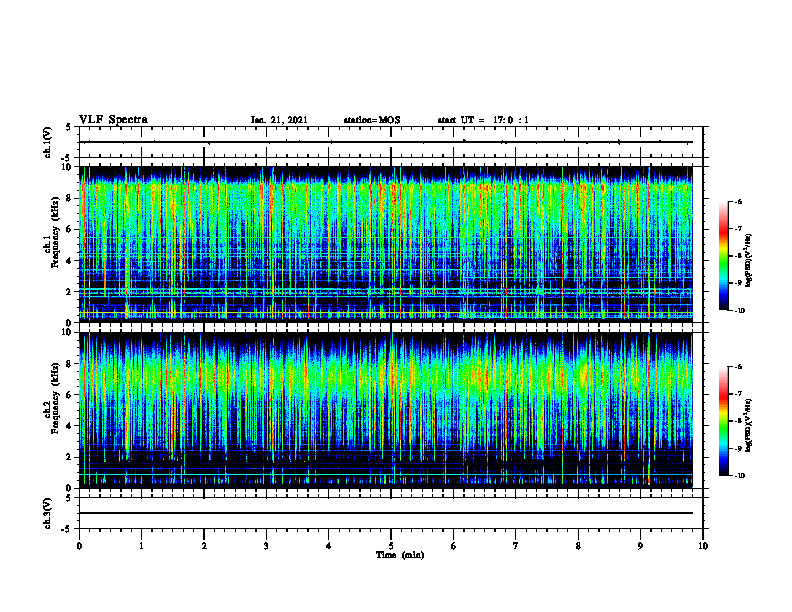This screenshot has width=792, height=612.
Task: Click the "-8" label on ch.1 color scale
Action: pyautogui.click(x=737, y=256)
